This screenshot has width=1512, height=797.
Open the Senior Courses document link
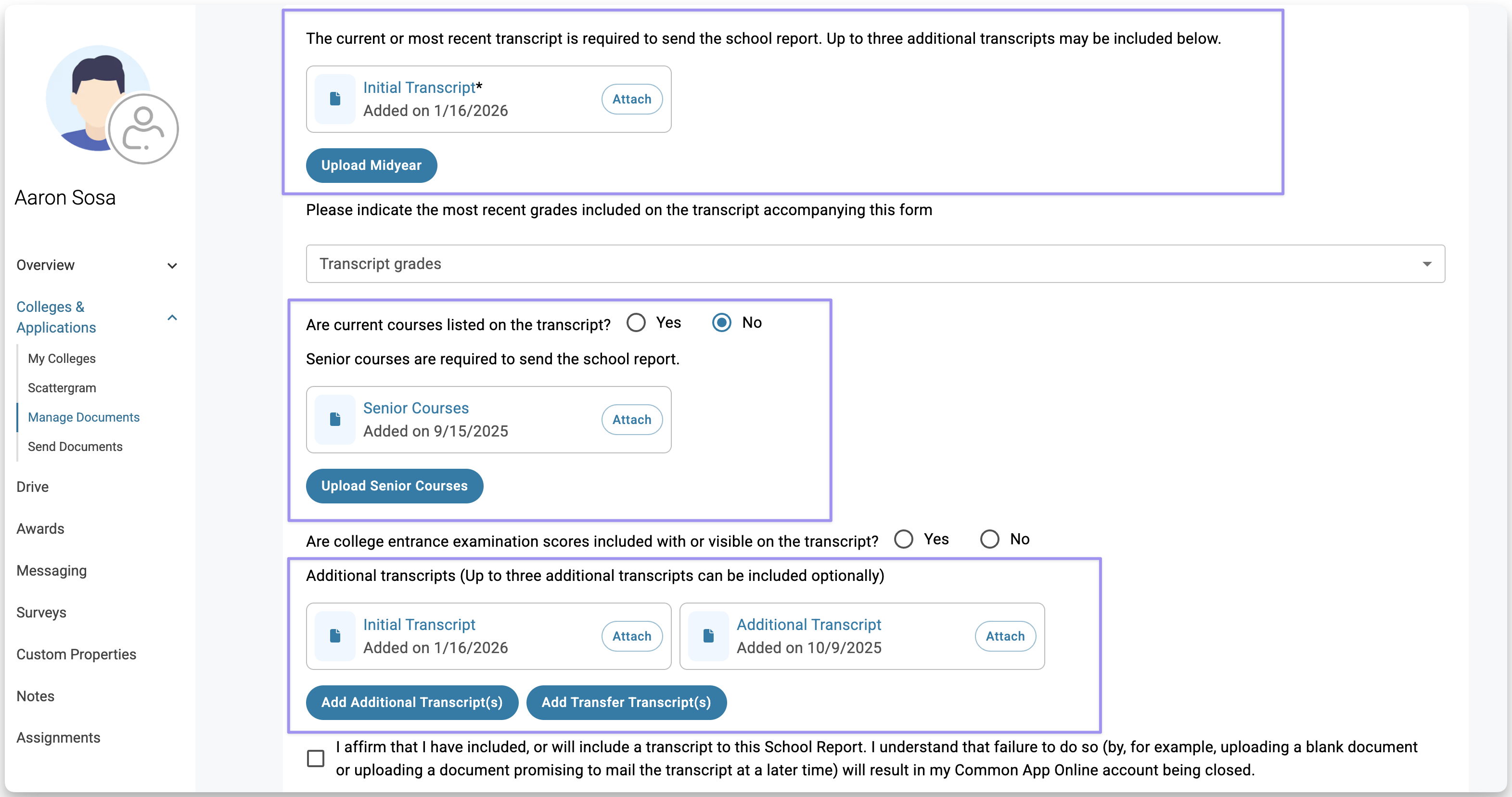tap(416, 408)
